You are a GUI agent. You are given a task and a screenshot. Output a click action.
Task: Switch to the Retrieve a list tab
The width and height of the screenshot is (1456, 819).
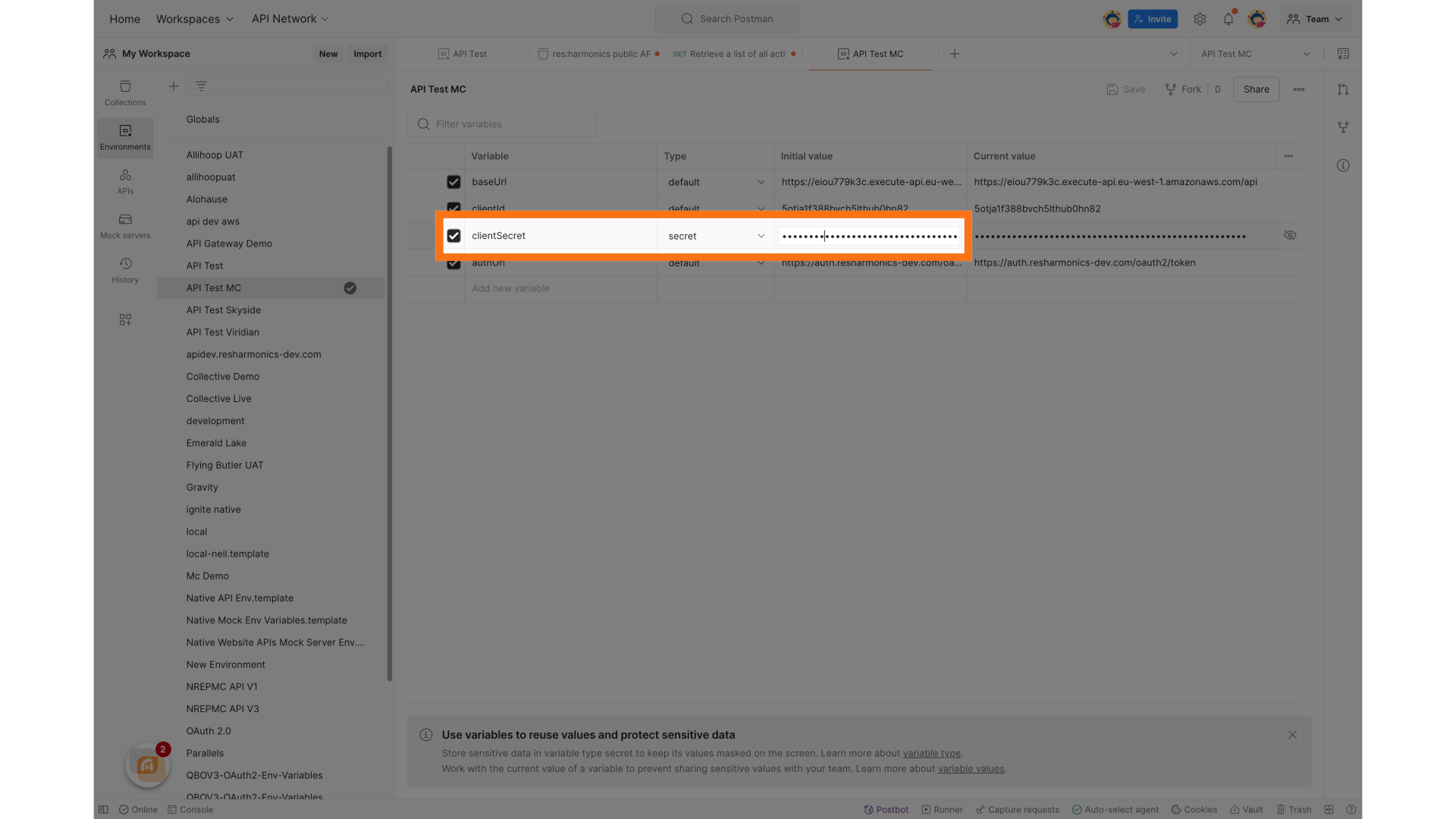pyautogui.click(x=735, y=54)
